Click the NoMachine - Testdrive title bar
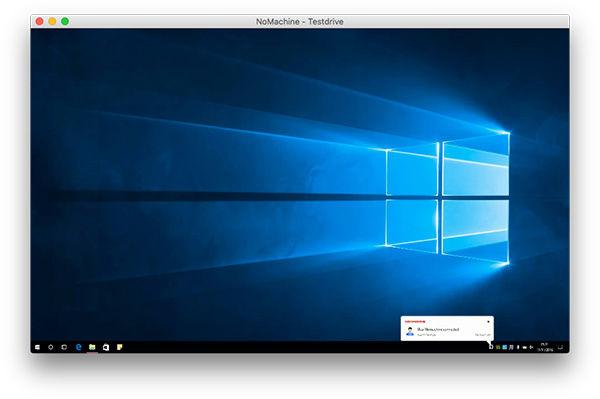600x399 pixels. (300, 21)
